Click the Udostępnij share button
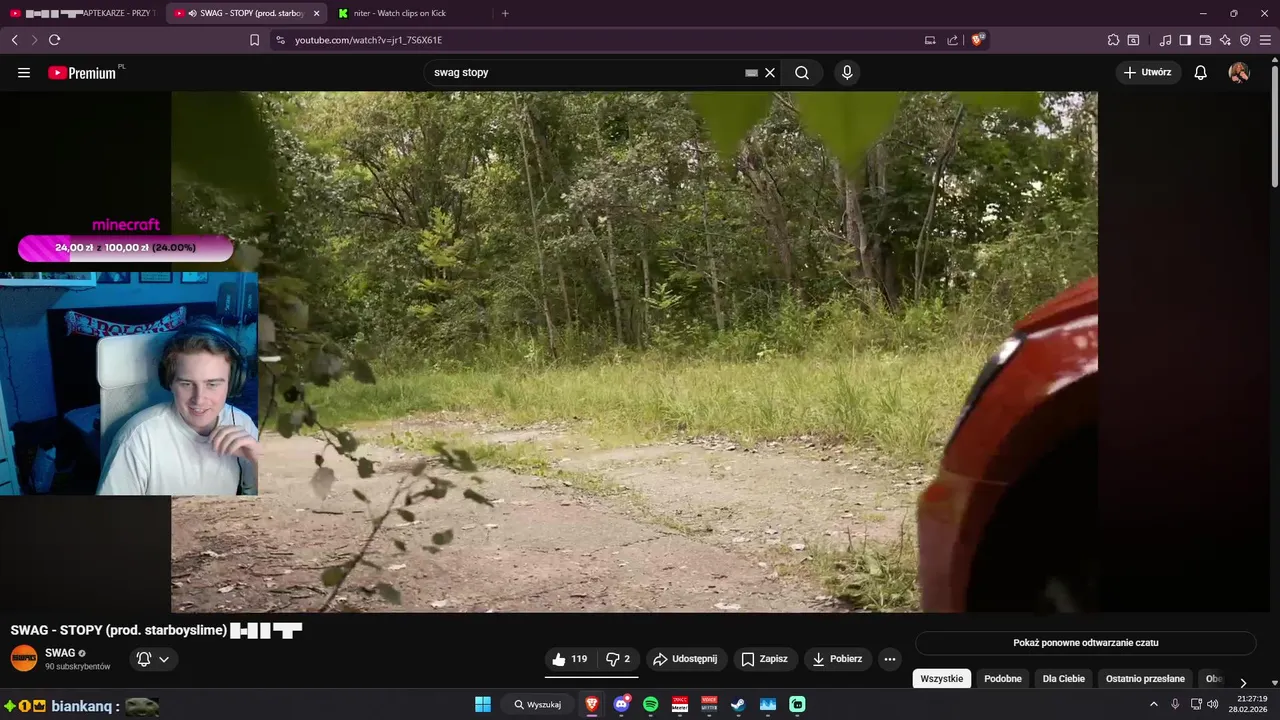The image size is (1280, 720). [685, 659]
